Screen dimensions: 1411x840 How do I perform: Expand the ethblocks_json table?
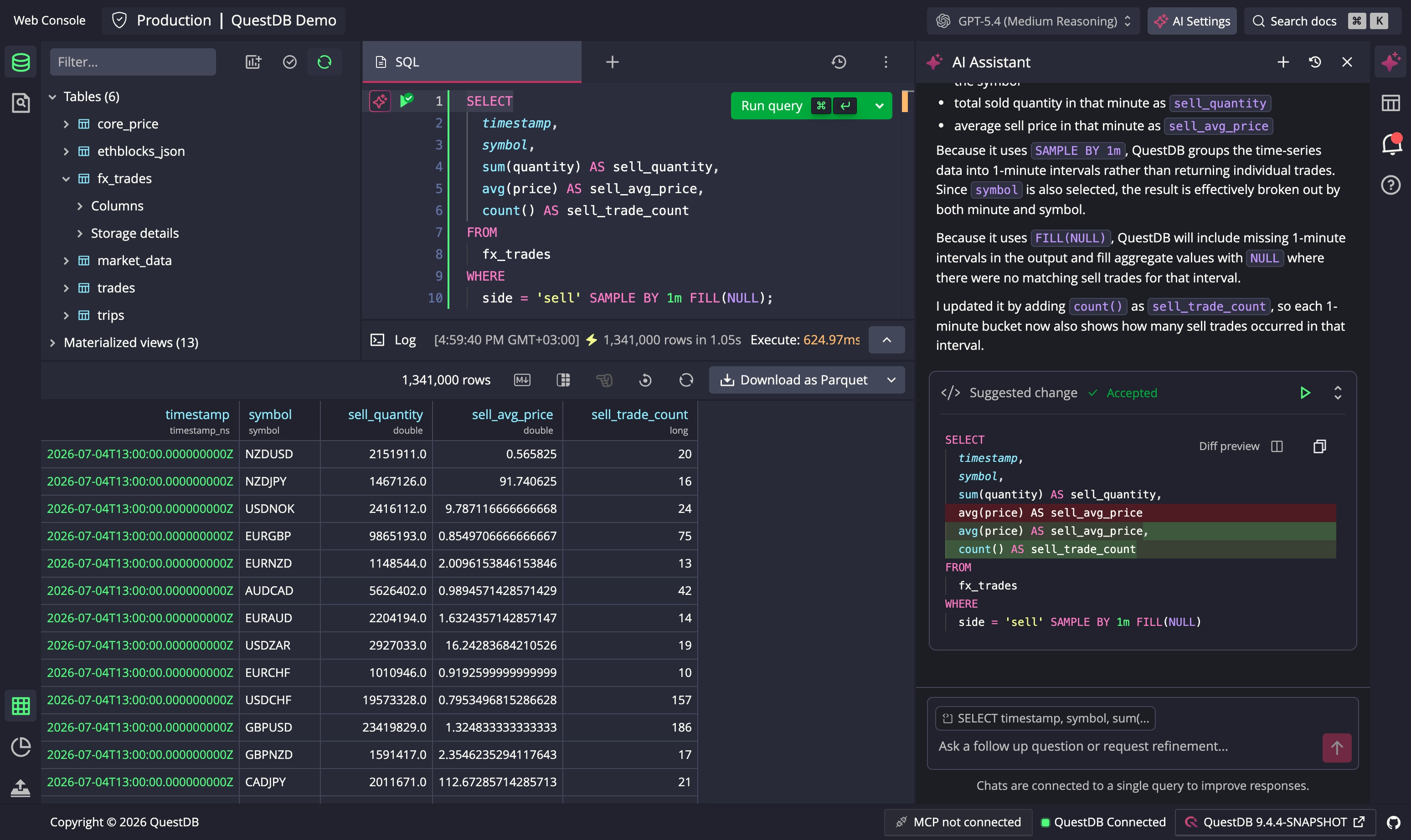[x=66, y=151]
